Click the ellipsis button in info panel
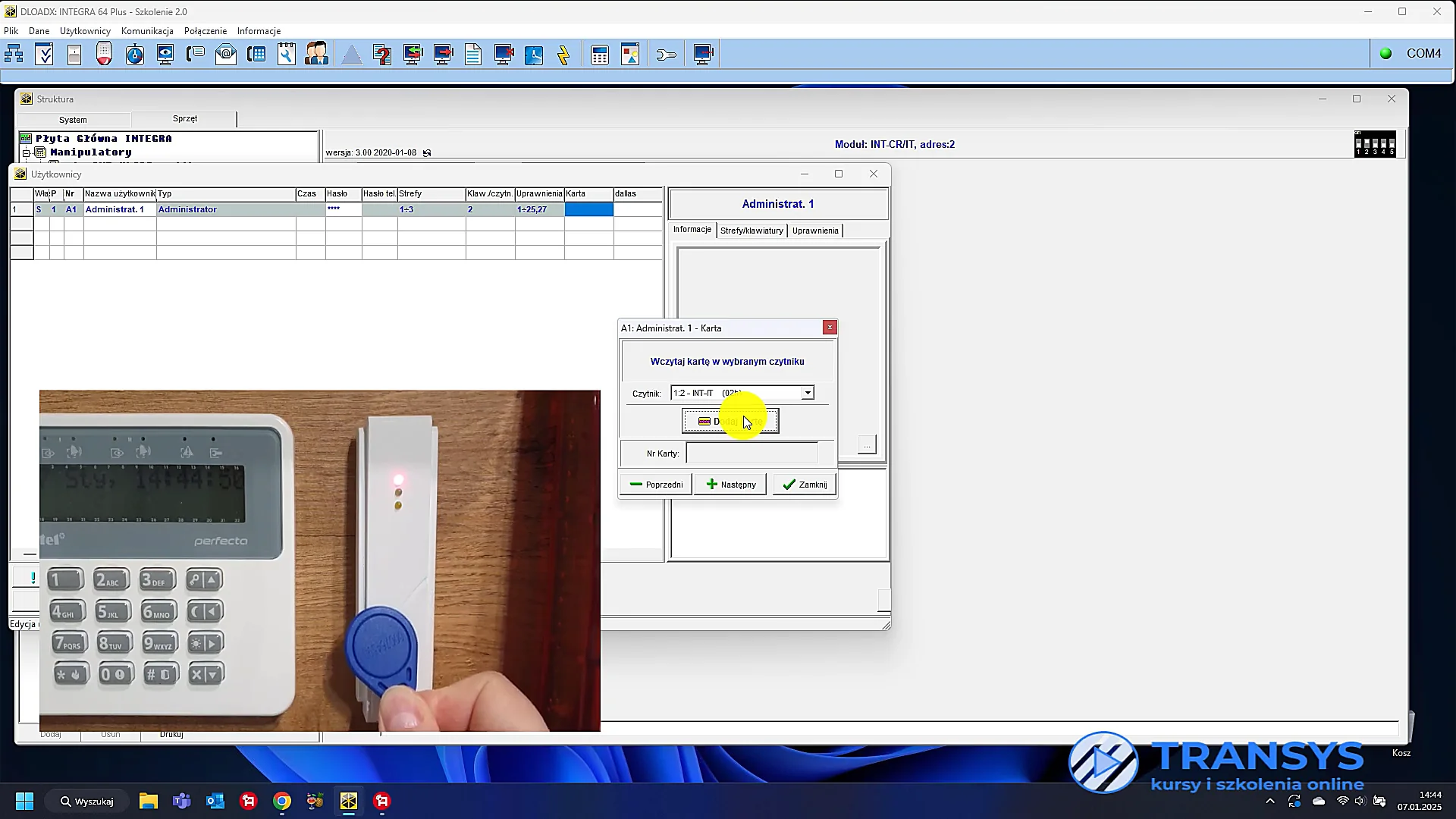The image size is (1456, 819). point(867,444)
